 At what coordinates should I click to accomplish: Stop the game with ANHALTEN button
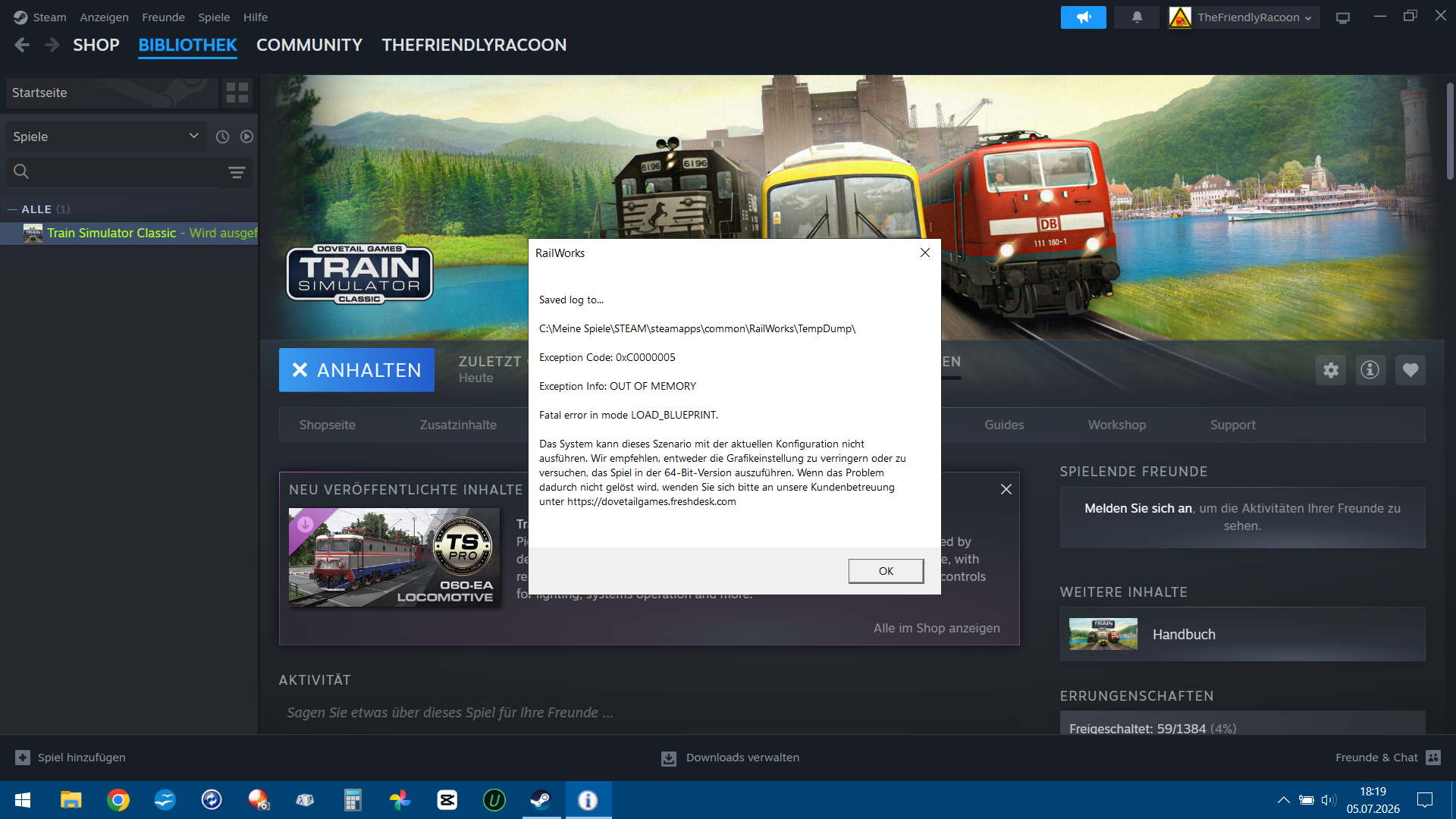coord(356,370)
